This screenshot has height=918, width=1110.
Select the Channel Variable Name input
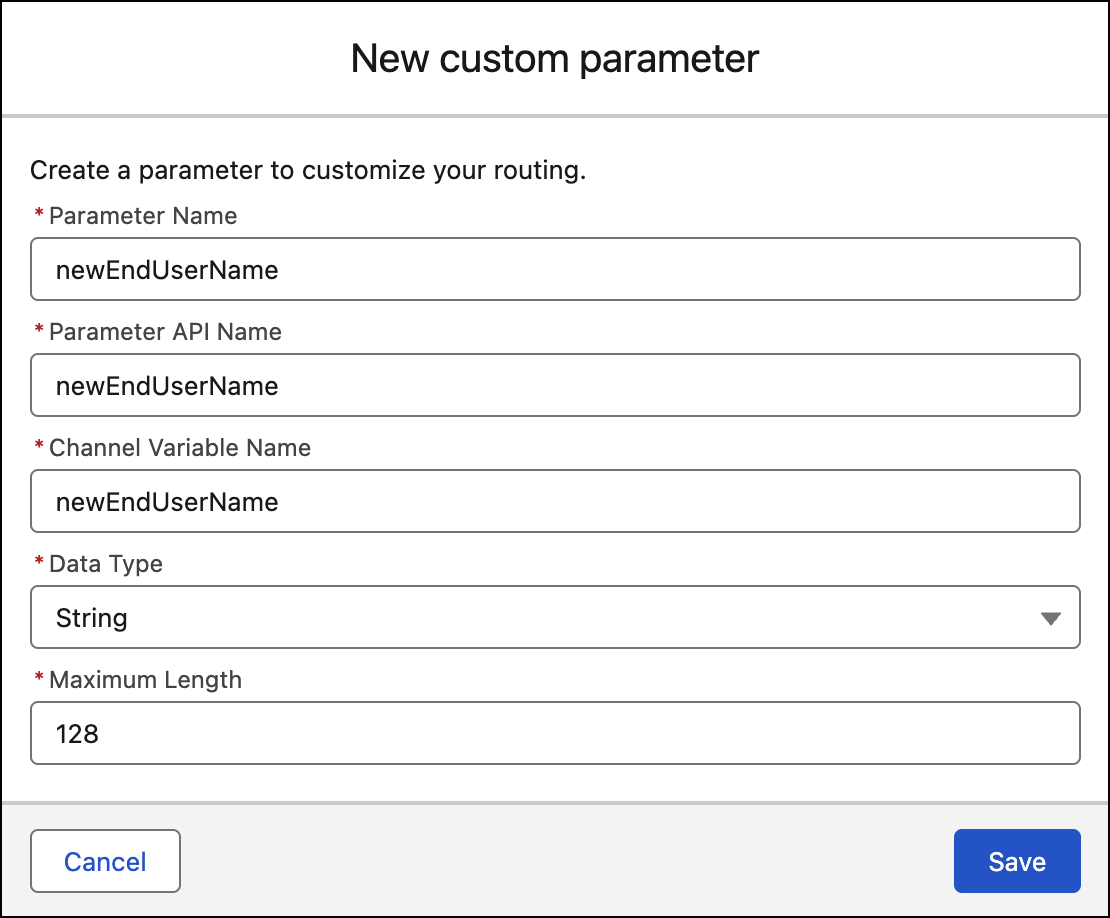pos(555,501)
